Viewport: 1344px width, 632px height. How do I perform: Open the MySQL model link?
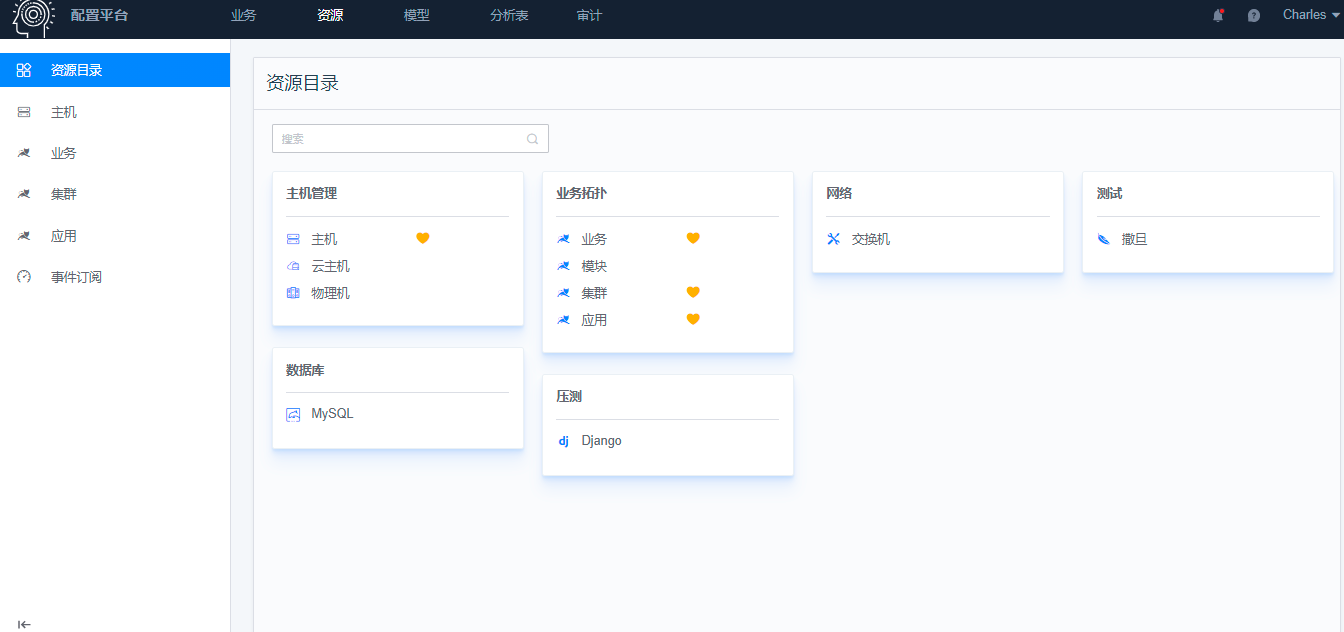pyautogui.click(x=332, y=414)
